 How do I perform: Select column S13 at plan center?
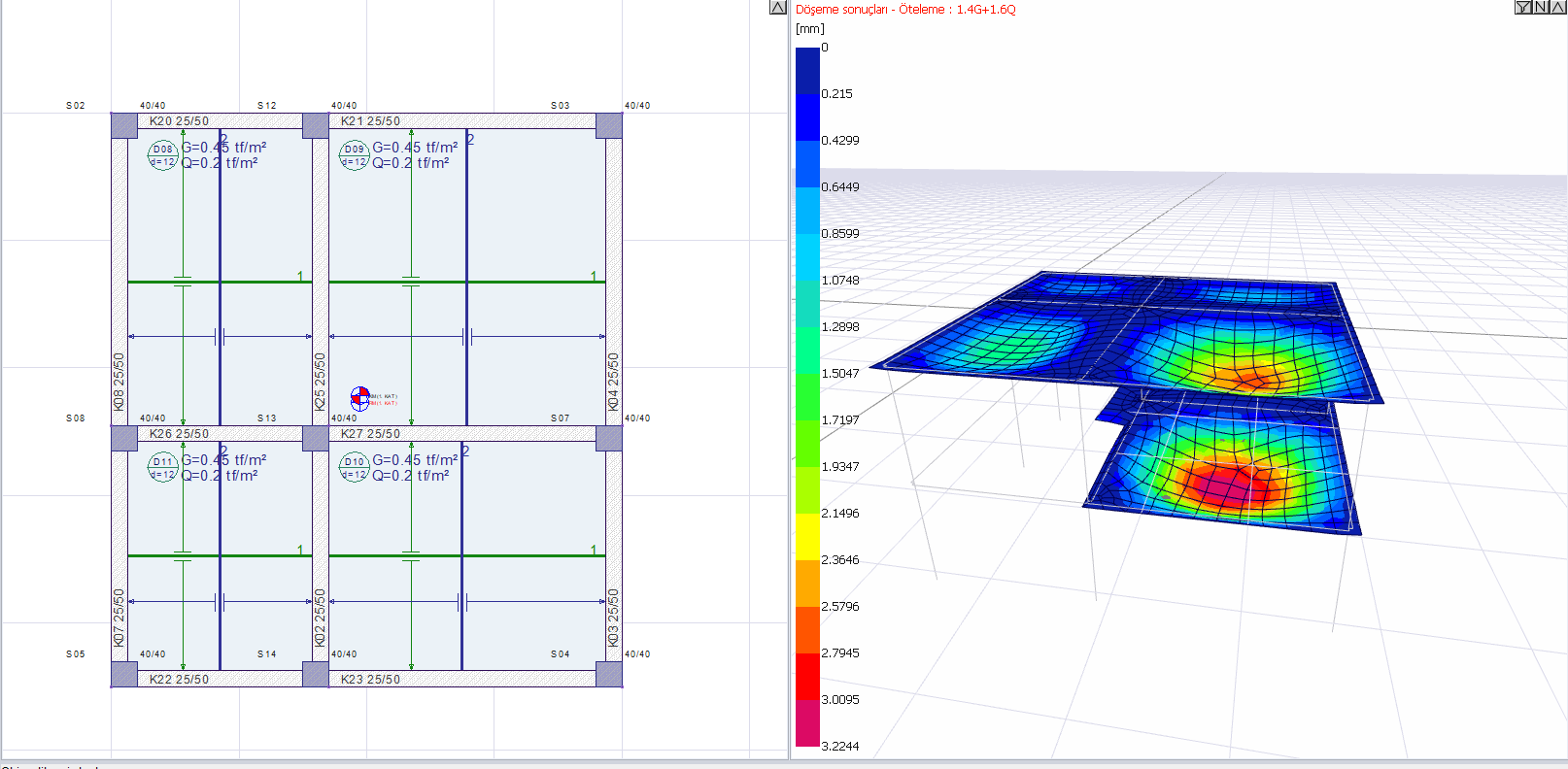[316, 438]
